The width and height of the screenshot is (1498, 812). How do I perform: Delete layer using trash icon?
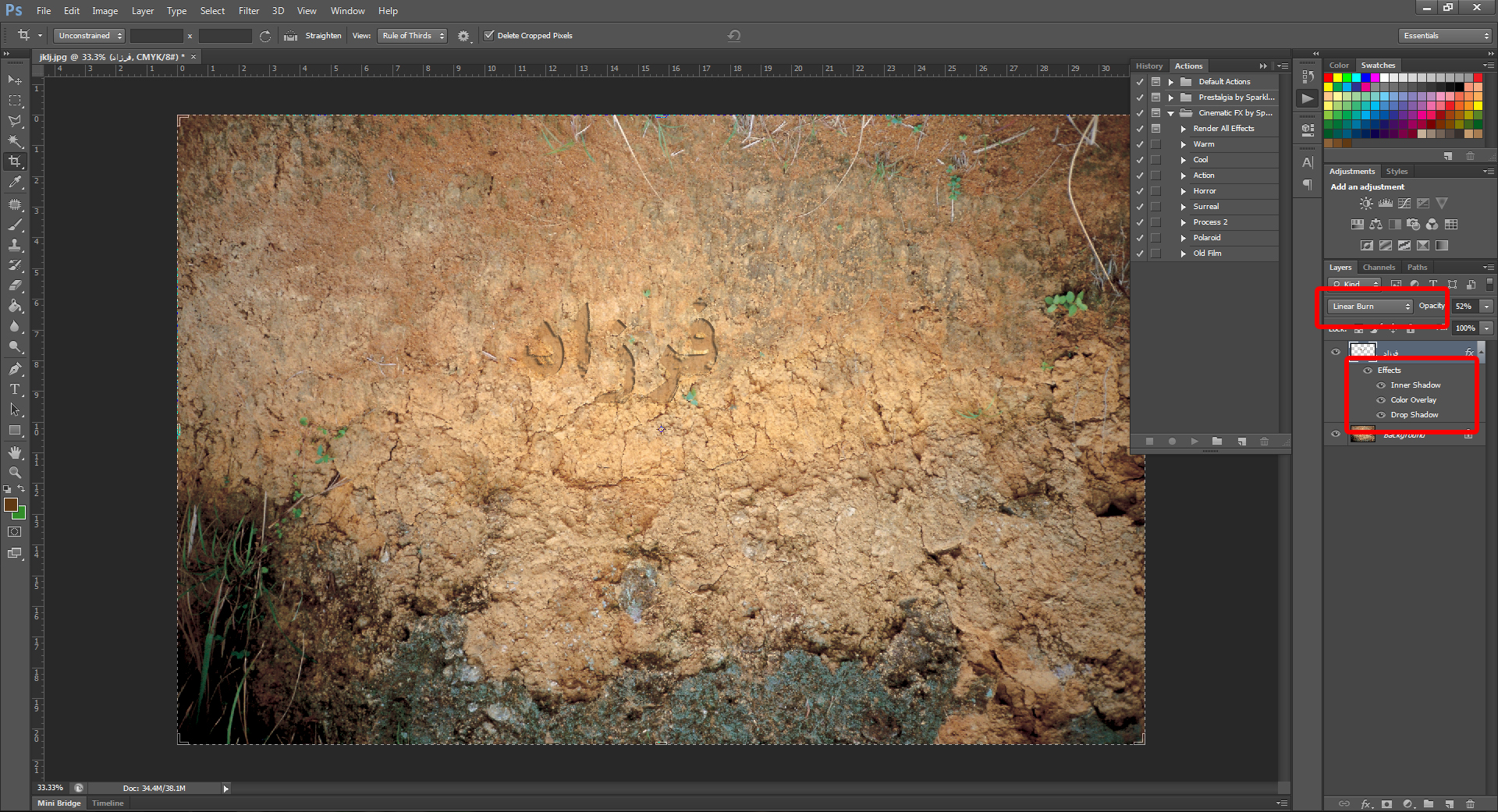point(1470,803)
